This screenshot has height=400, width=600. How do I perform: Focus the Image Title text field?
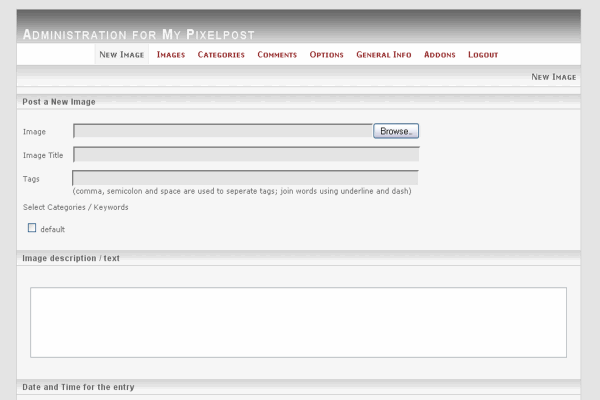(x=246, y=154)
